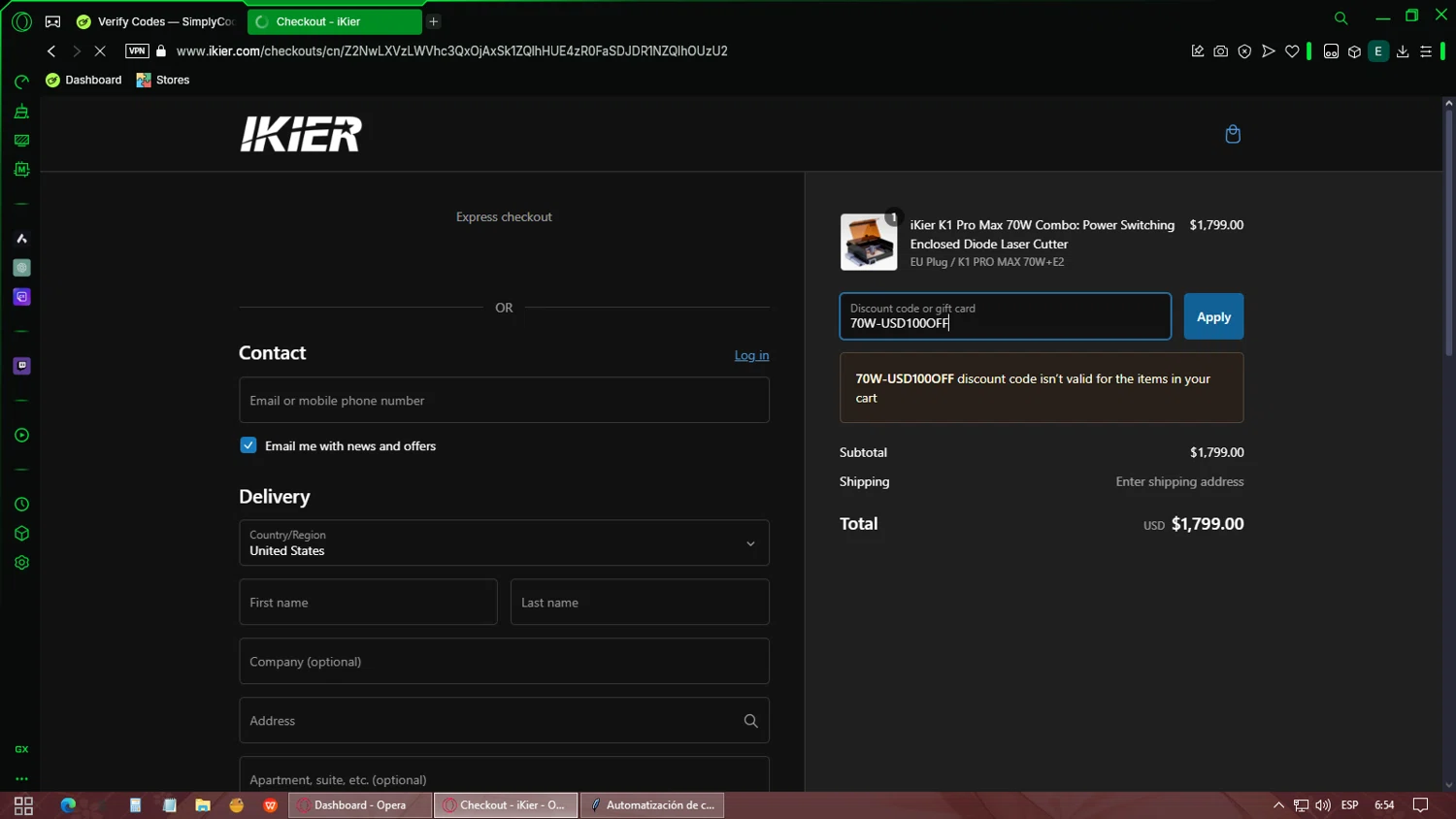Stop loading the page

100,51
